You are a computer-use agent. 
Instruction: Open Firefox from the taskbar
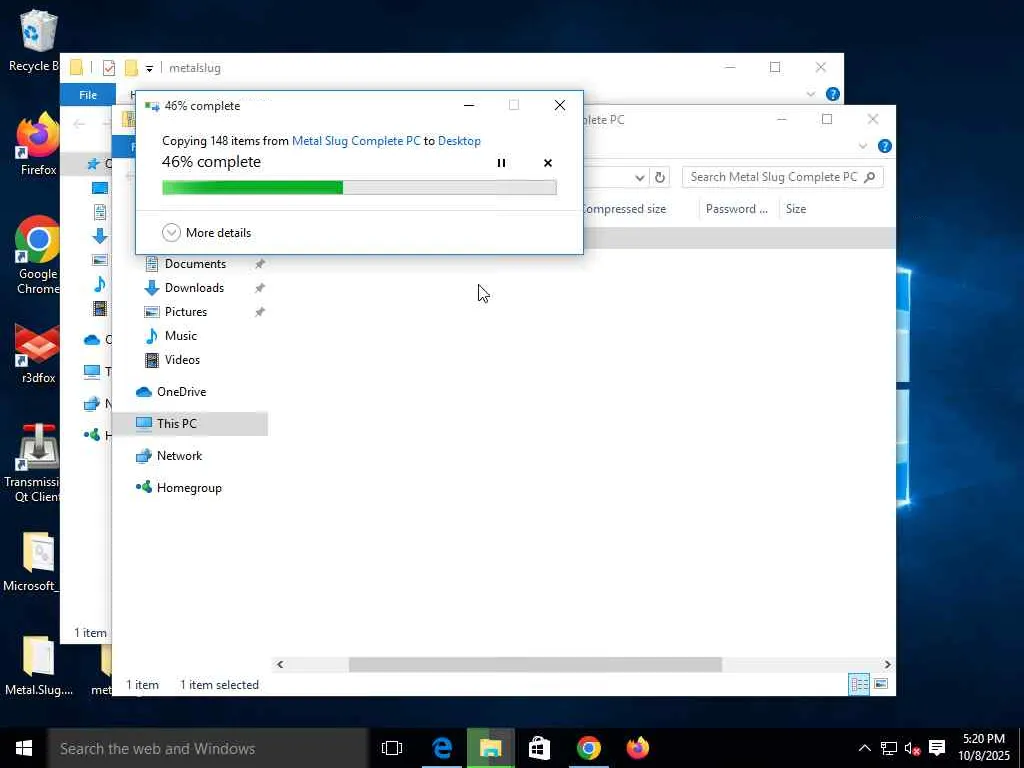click(637, 748)
